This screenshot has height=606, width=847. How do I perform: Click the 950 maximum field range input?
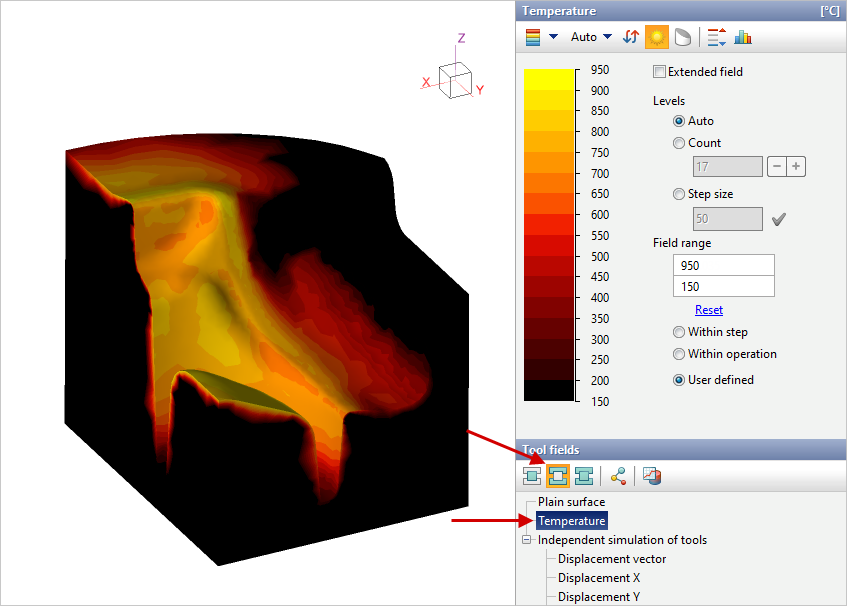point(724,266)
